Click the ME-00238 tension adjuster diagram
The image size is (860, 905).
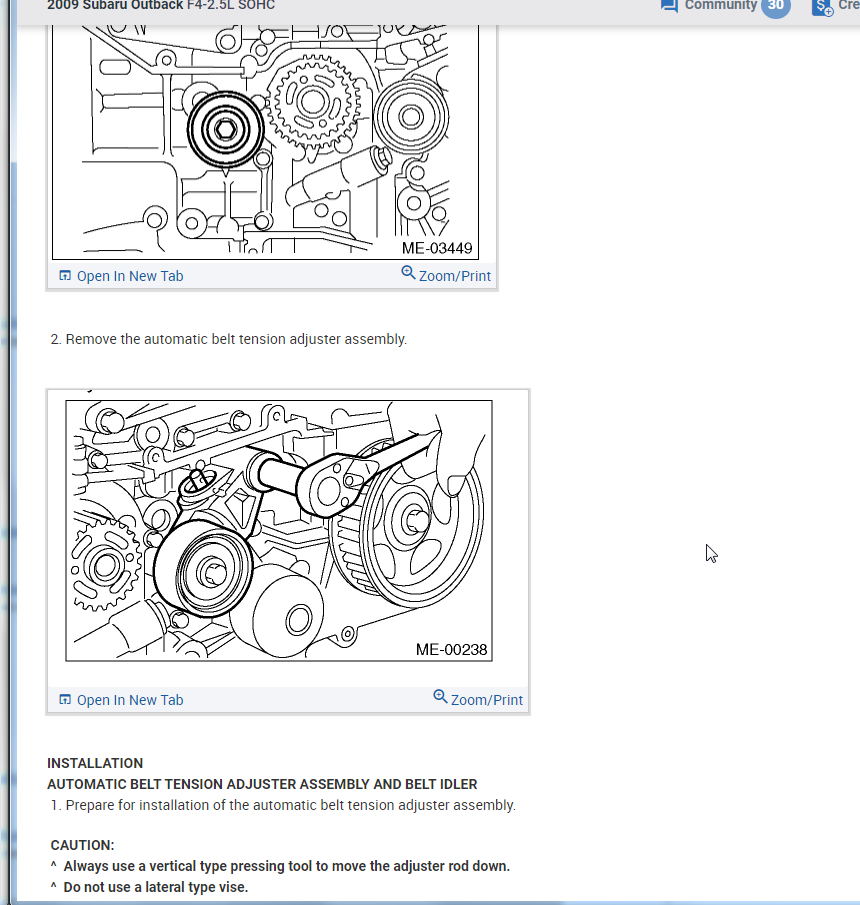279,530
